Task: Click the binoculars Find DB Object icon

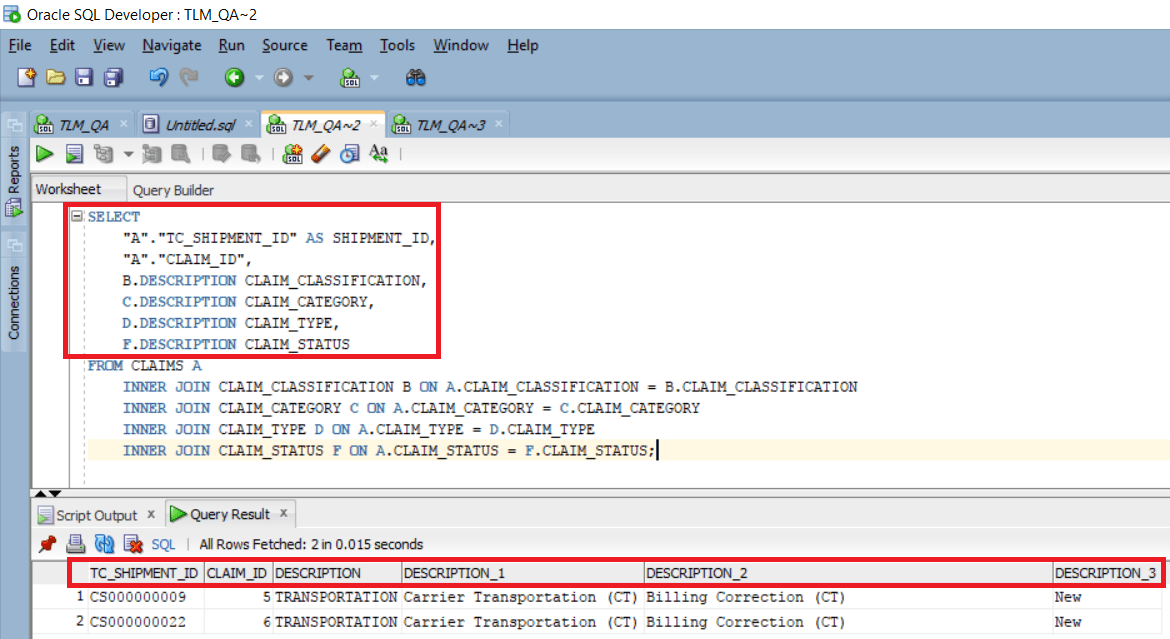Action: (x=416, y=77)
